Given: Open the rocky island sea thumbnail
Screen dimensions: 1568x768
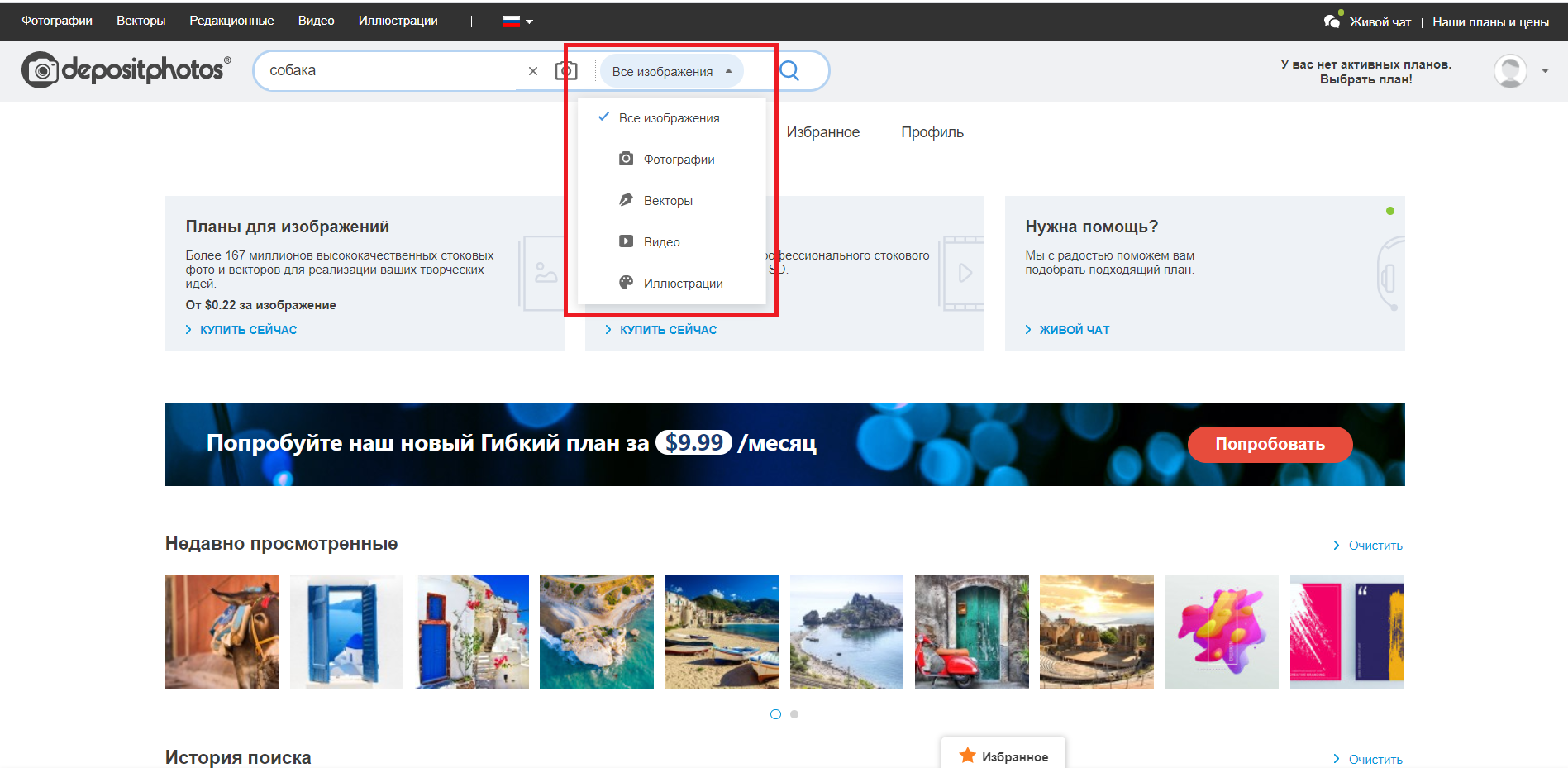Looking at the screenshot, I should tap(846, 632).
